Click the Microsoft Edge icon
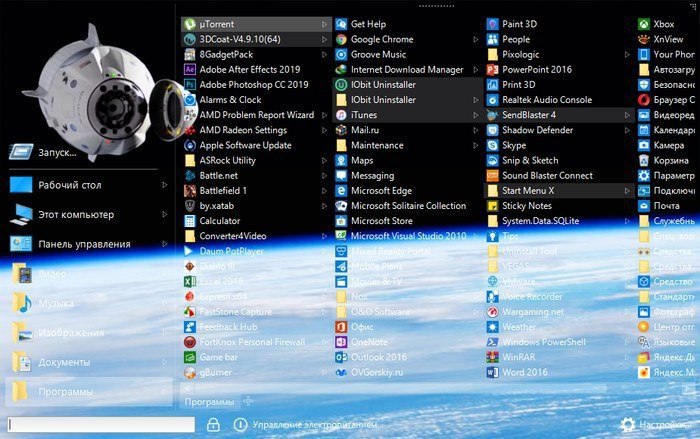 coord(341,191)
